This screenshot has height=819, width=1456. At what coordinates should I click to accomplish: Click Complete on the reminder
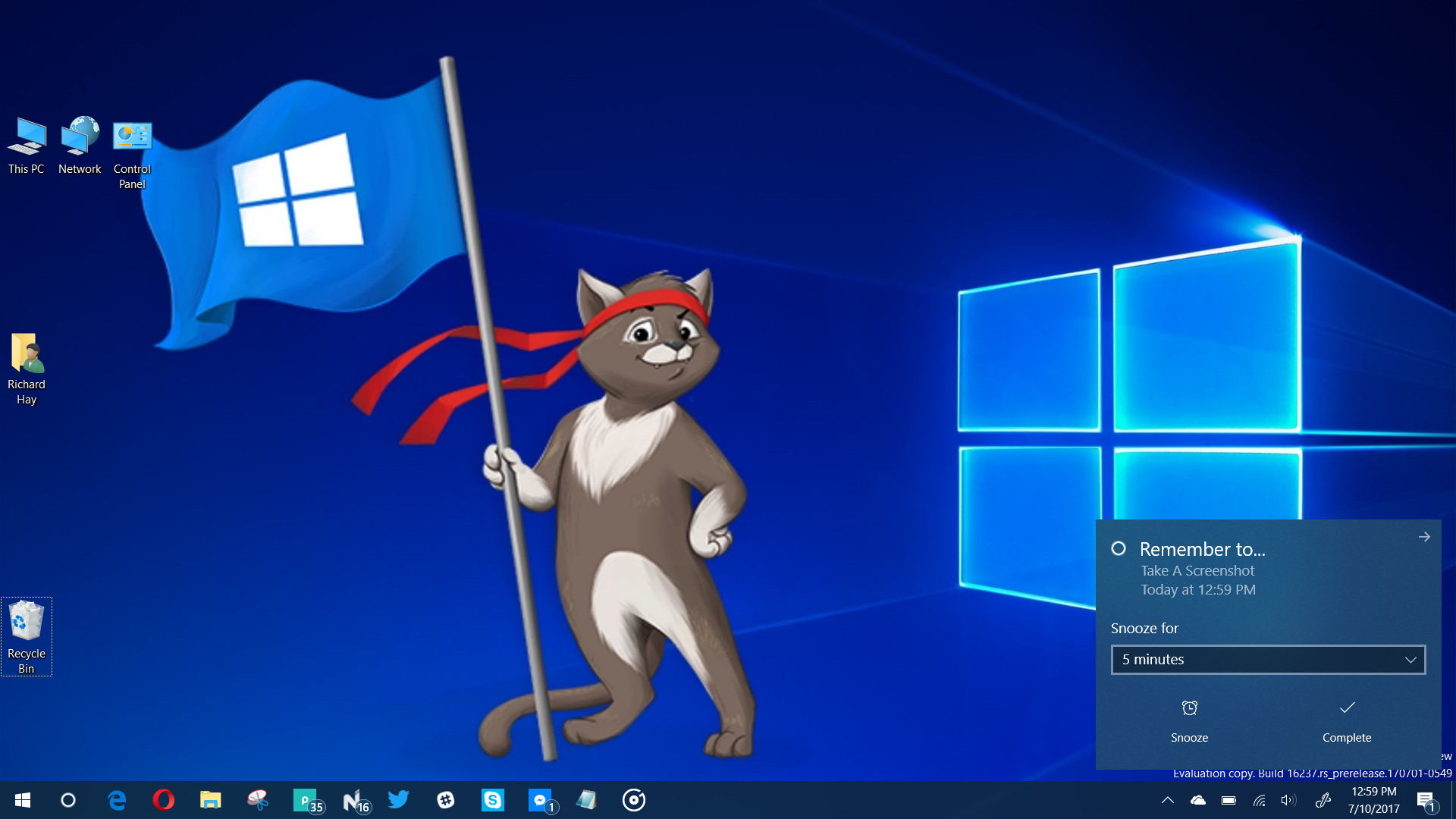[x=1347, y=720]
